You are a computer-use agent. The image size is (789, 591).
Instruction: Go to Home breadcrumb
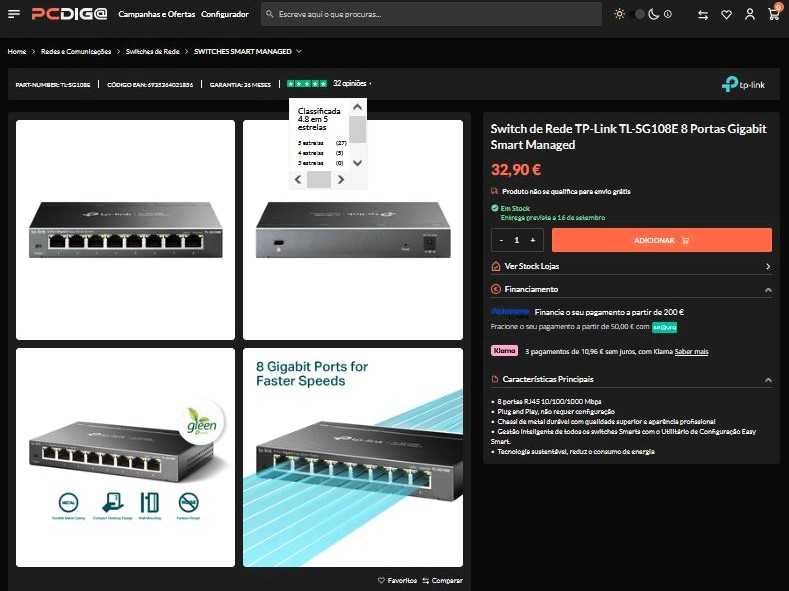point(17,51)
